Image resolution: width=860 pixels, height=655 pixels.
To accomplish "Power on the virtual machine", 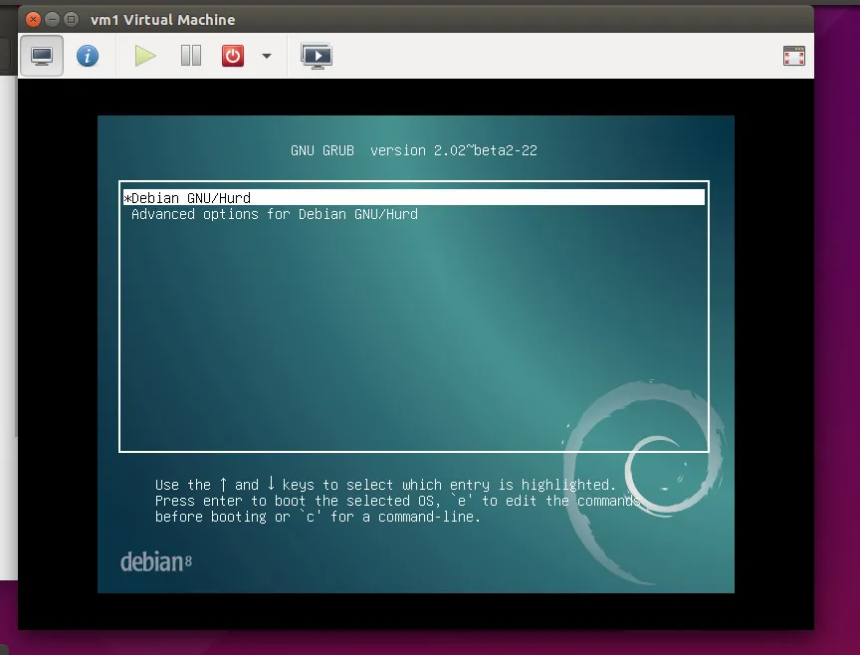I will tap(145, 56).
